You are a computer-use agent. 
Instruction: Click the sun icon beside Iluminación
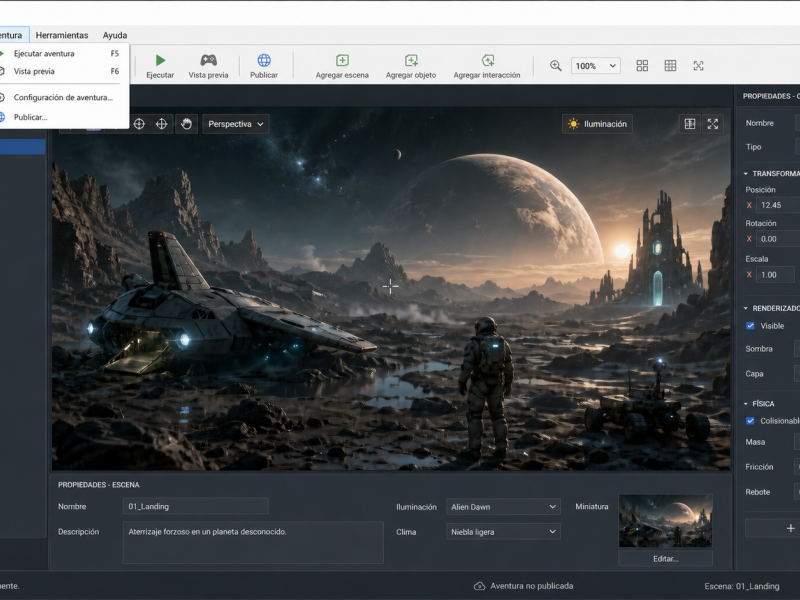(573, 124)
